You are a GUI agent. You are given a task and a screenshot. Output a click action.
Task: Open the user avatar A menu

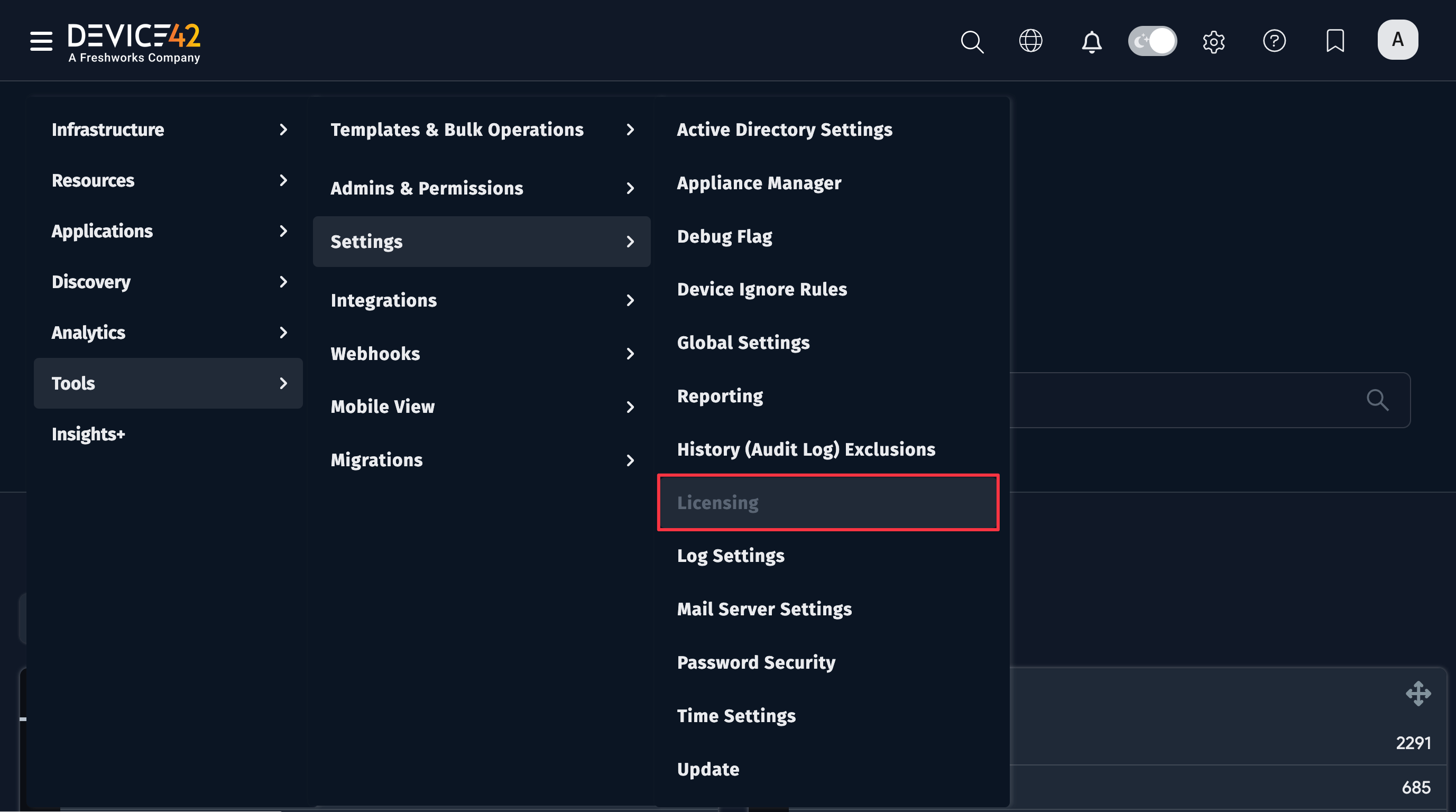(1397, 40)
